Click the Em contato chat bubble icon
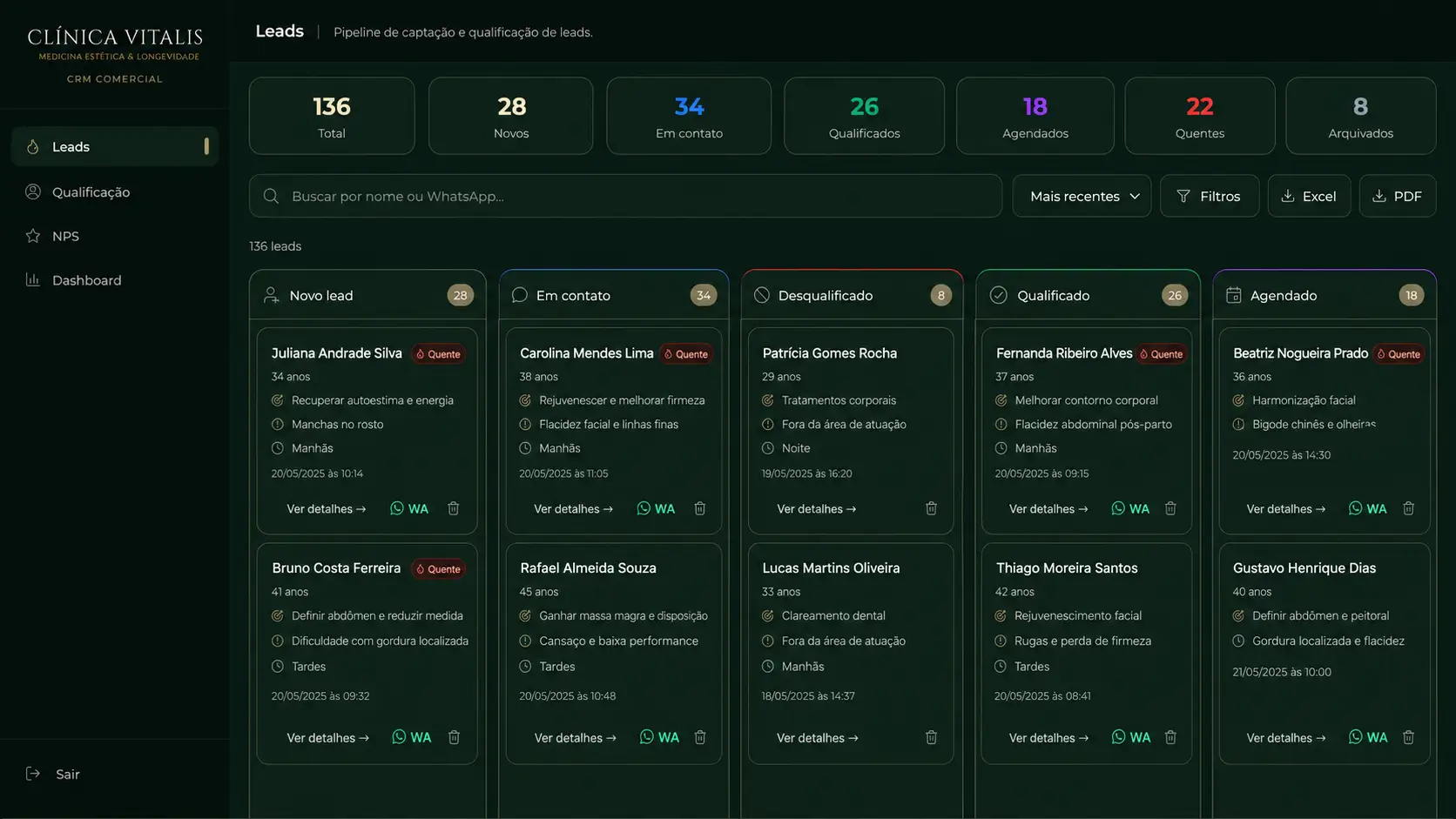This screenshot has height=819, width=1456. point(520,295)
